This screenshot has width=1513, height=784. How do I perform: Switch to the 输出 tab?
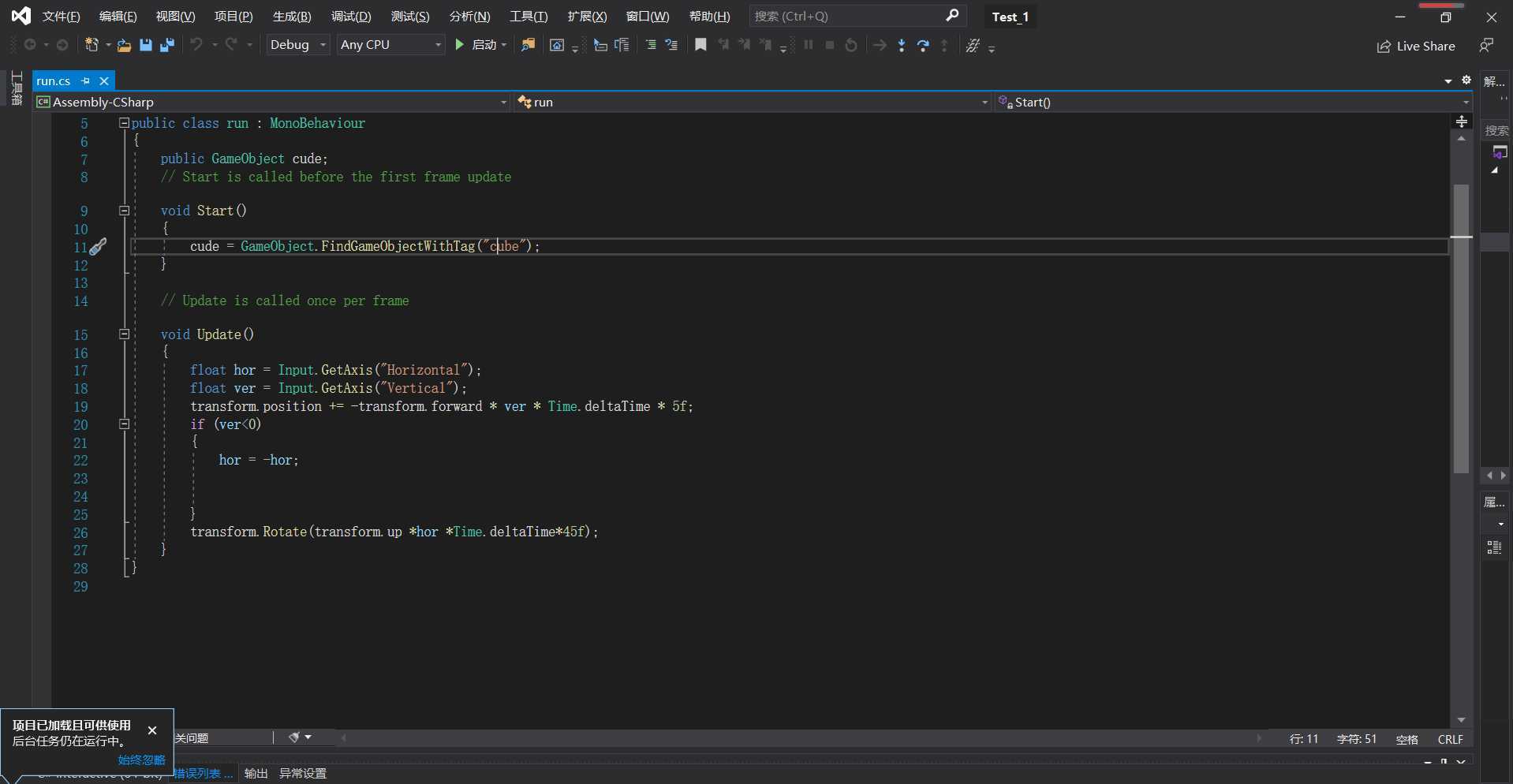(256, 773)
